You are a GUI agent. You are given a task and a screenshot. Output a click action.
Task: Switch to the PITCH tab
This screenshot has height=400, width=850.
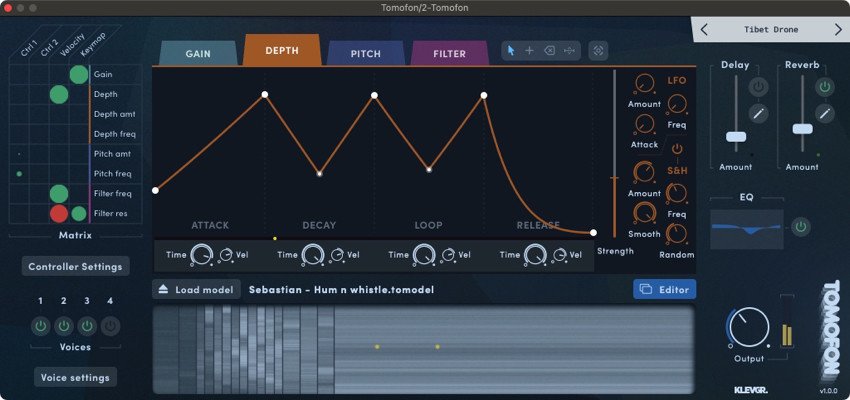pyautogui.click(x=365, y=54)
